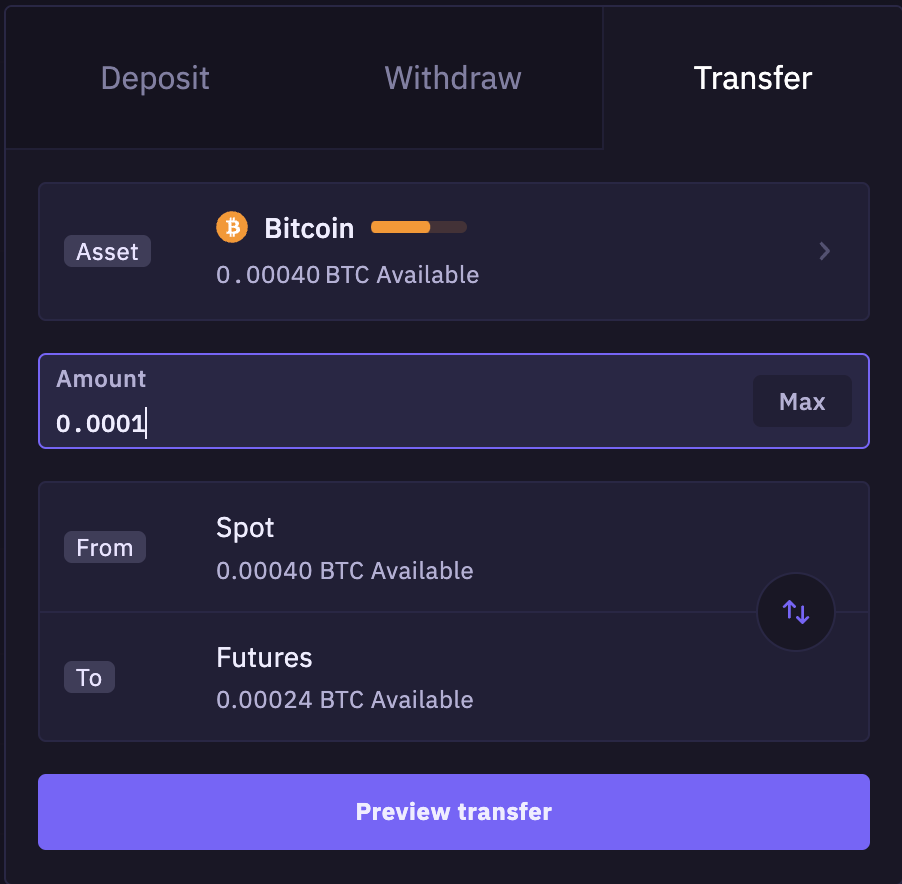Select the To label badge
Viewport: 902px width, 884px height.
(x=89, y=677)
